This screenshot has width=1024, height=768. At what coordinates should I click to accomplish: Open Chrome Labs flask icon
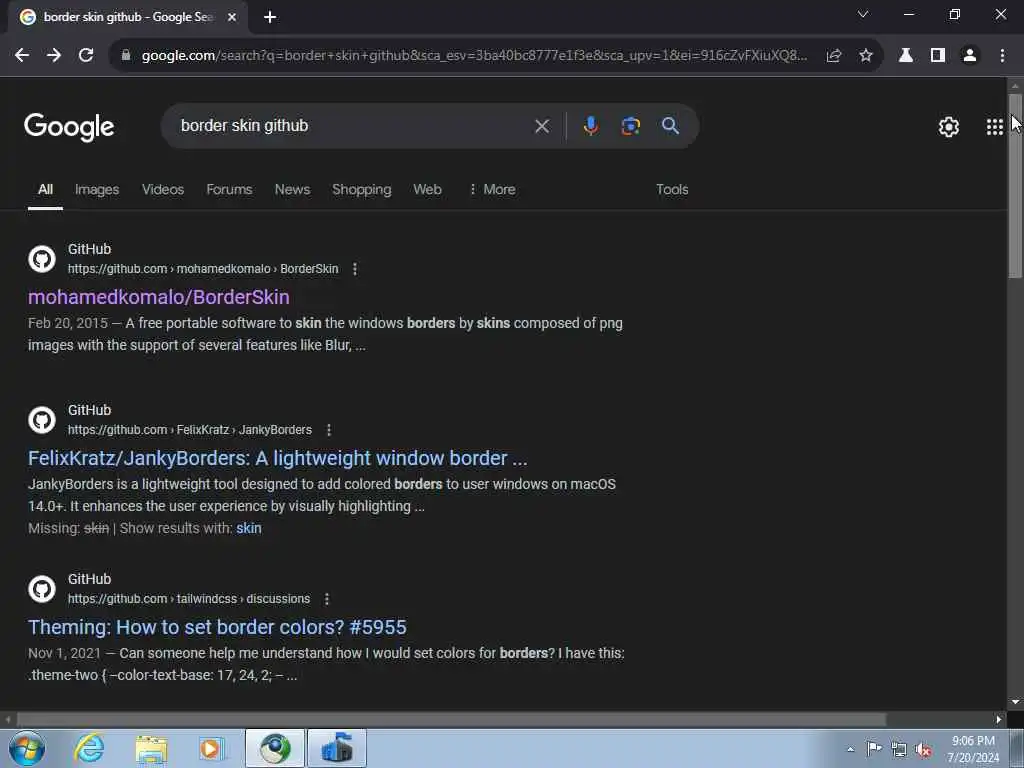pos(906,56)
